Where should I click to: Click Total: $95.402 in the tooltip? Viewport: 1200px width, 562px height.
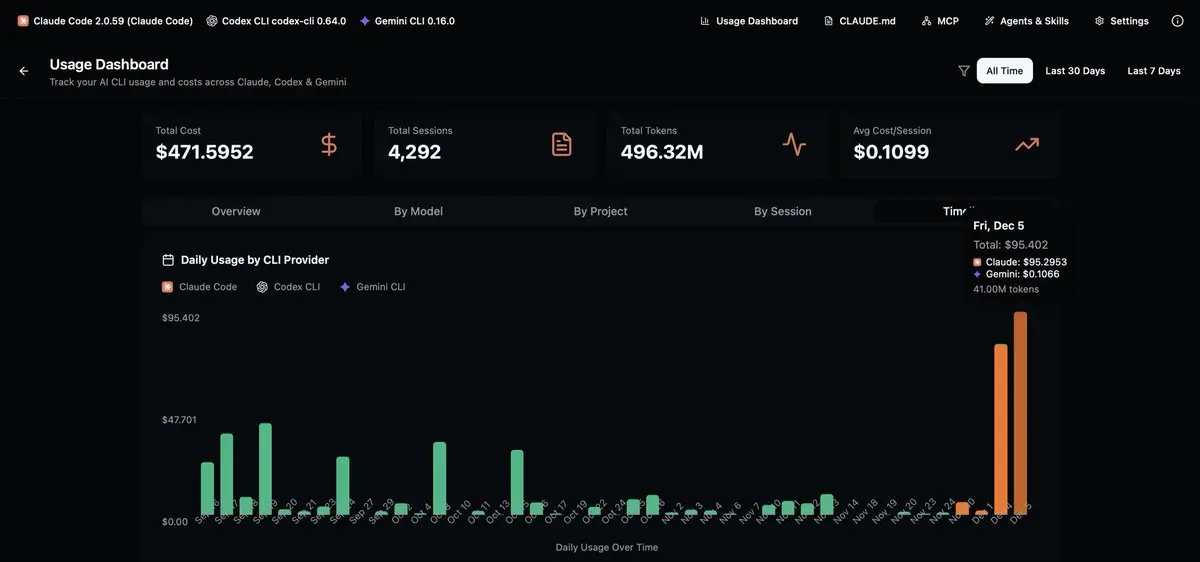[x=1011, y=245]
